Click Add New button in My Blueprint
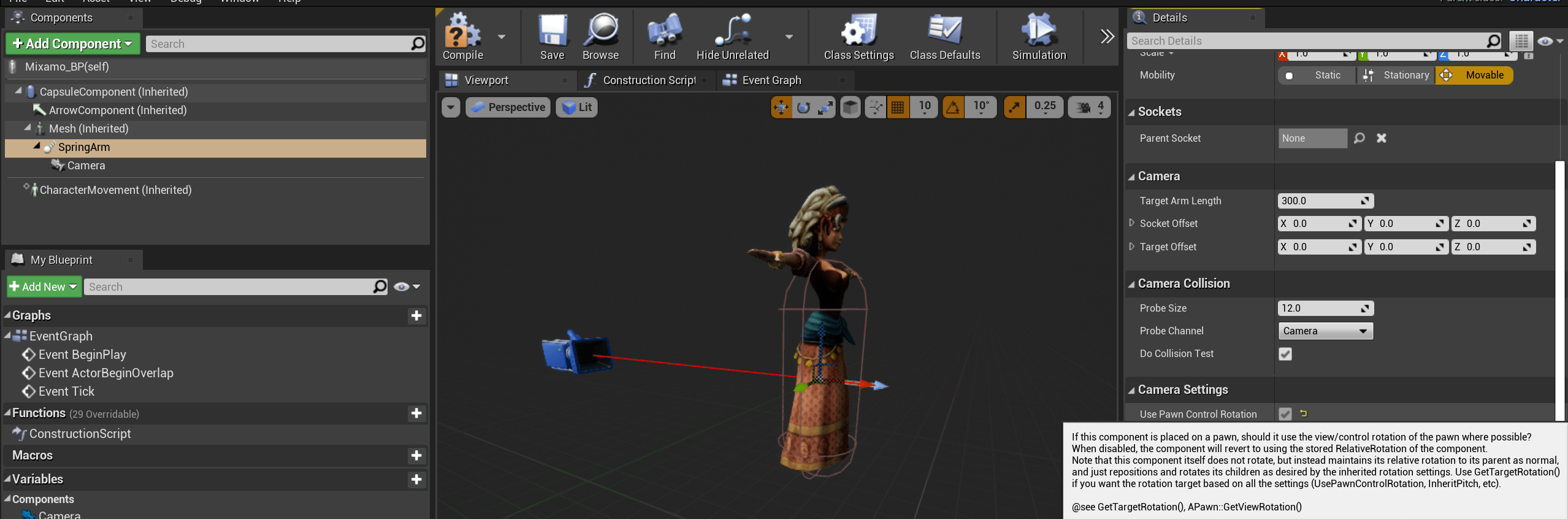The image size is (1568, 519). click(x=44, y=286)
